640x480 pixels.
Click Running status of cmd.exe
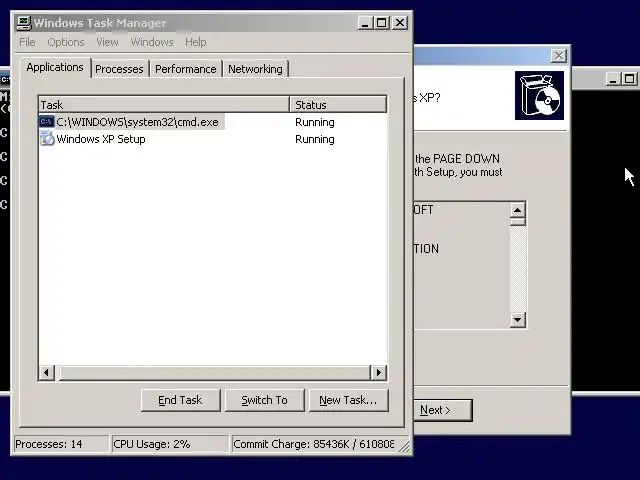point(315,122)
